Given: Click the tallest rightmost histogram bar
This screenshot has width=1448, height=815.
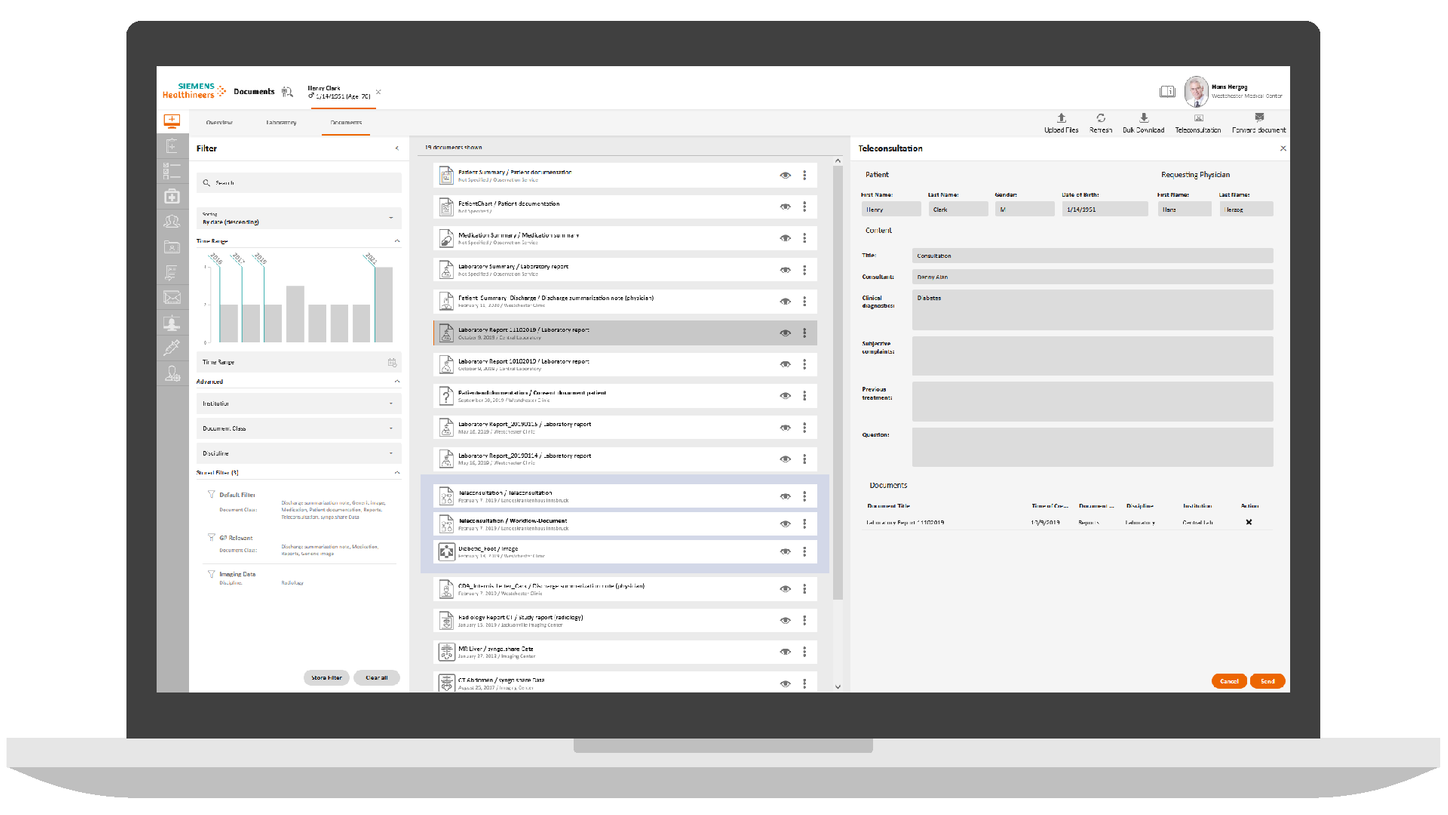Looking at the screenshot, I should (x=384, y=304).
